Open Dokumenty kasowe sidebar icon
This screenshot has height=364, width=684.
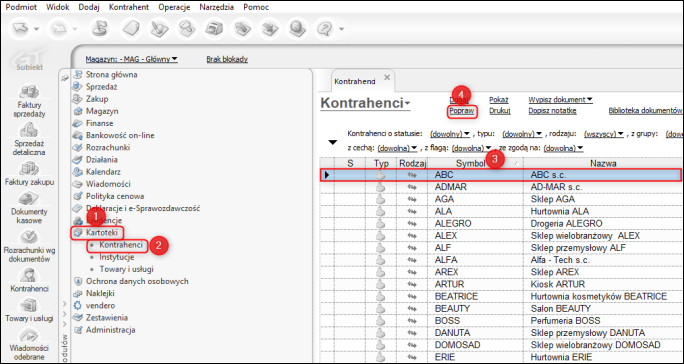[x=29, y=208]
